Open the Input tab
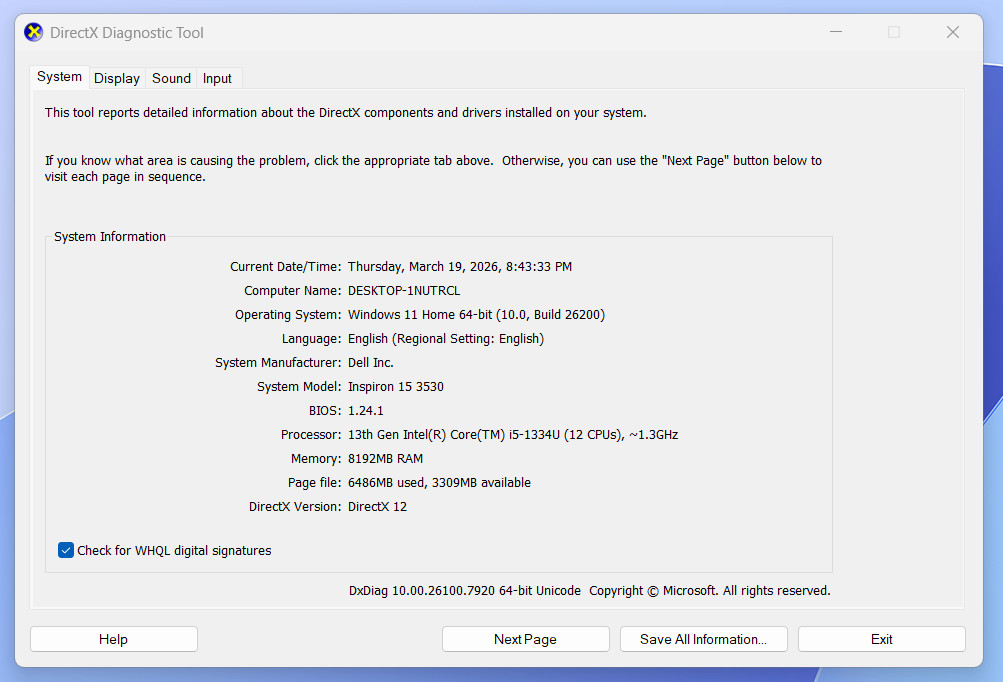 (x=217, y=78)
